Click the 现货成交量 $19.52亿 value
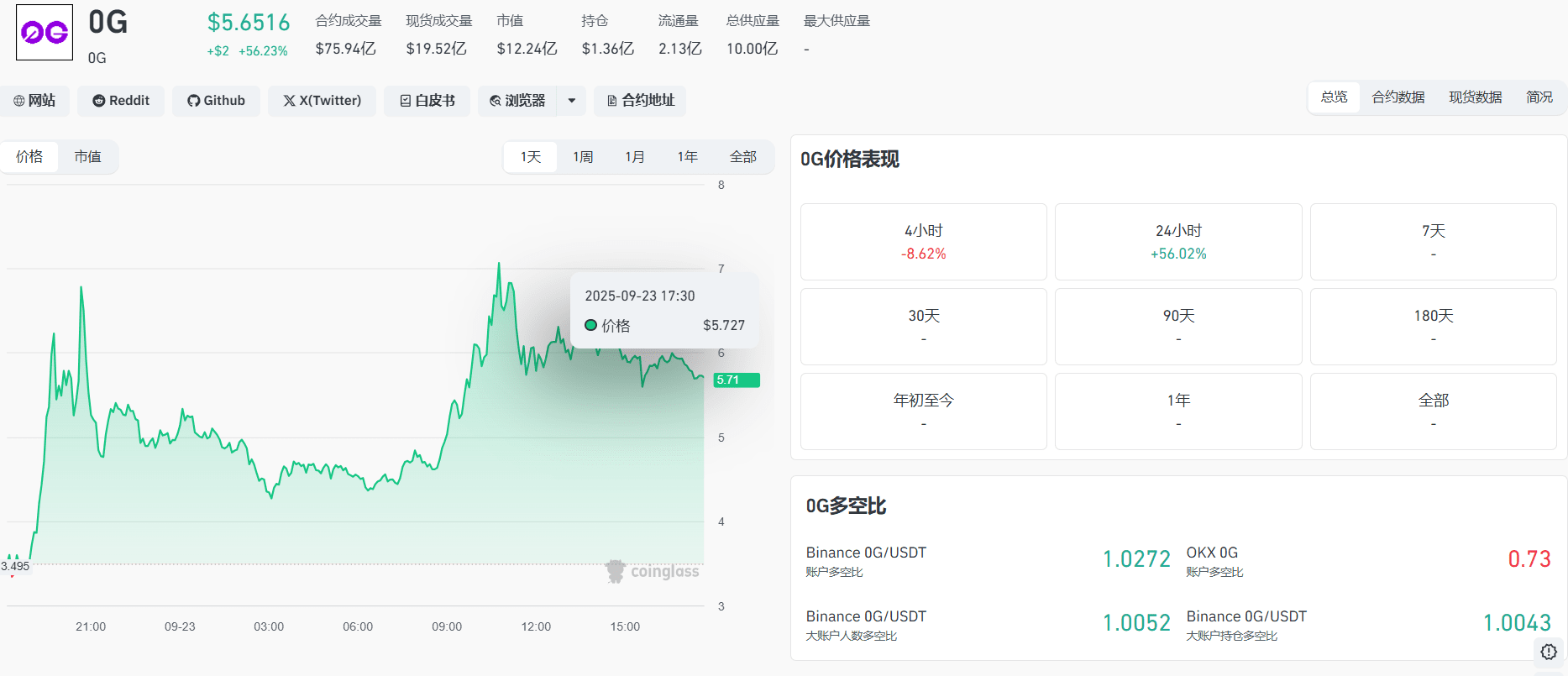1568x676 pixels. 436,49
